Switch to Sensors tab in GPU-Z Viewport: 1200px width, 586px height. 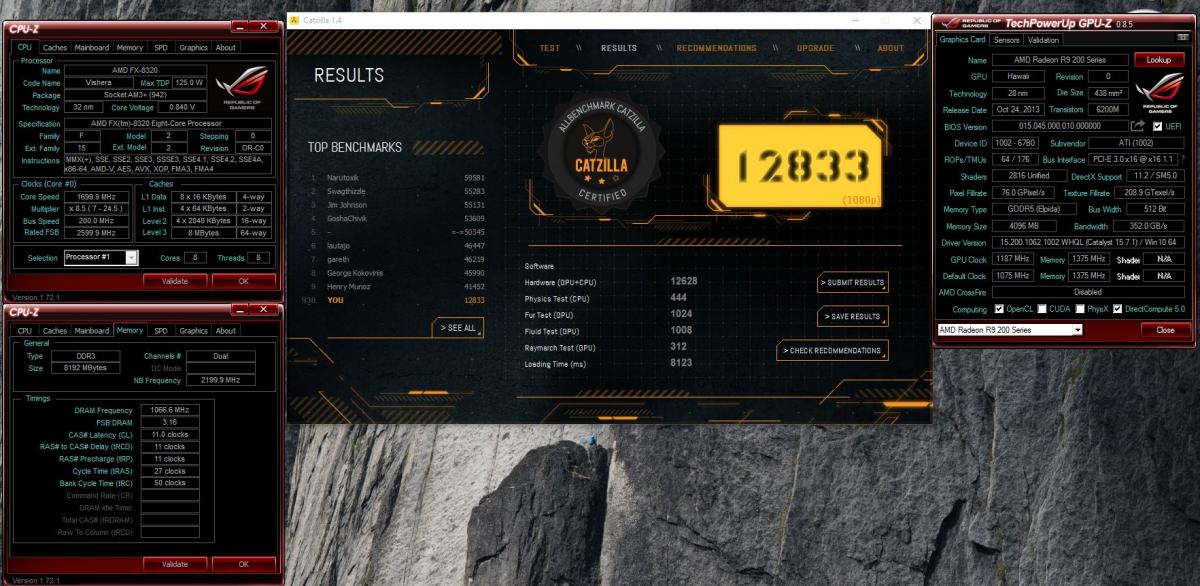[x=1007, y=40]
